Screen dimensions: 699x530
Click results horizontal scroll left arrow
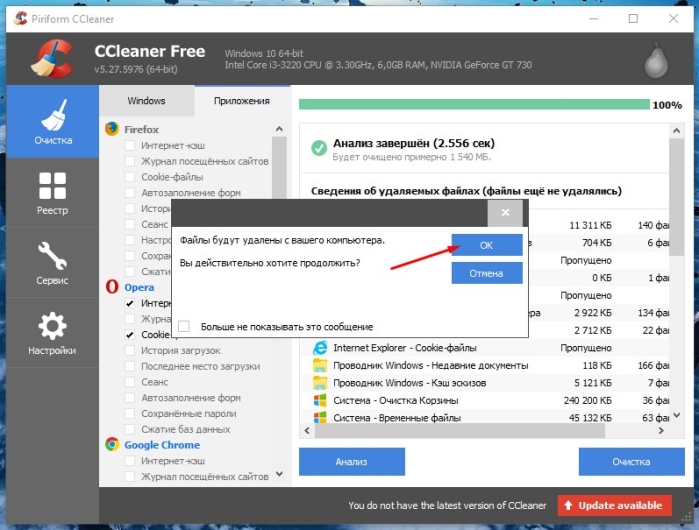(x=307, y=430)
